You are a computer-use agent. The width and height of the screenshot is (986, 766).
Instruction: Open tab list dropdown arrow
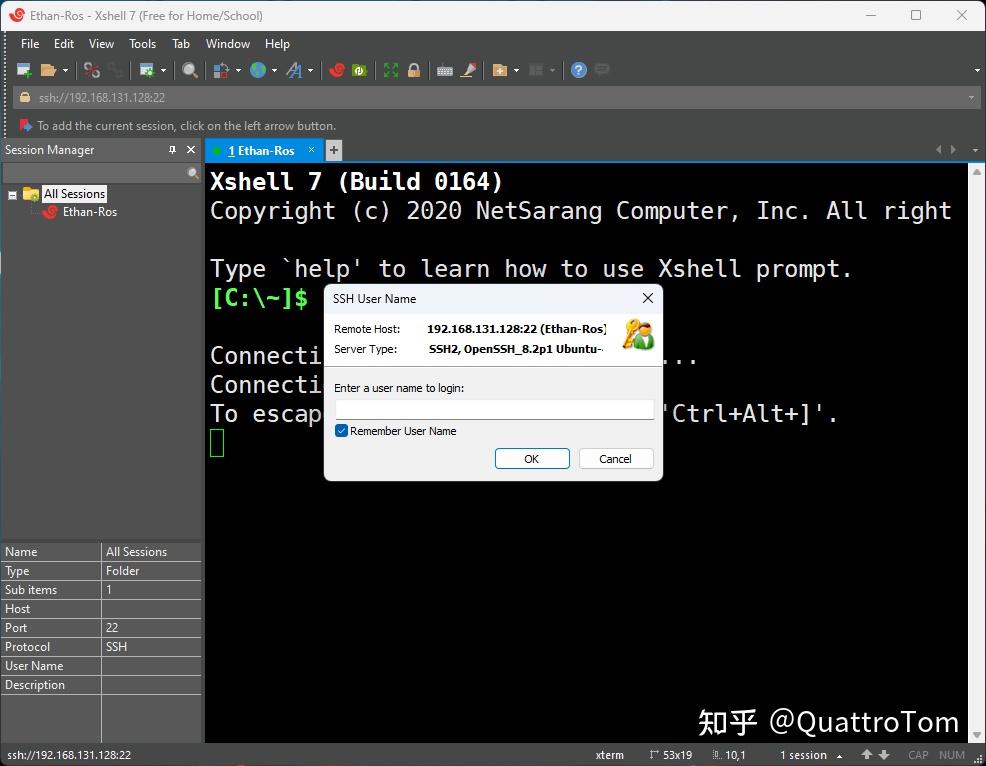click(975, 150)
